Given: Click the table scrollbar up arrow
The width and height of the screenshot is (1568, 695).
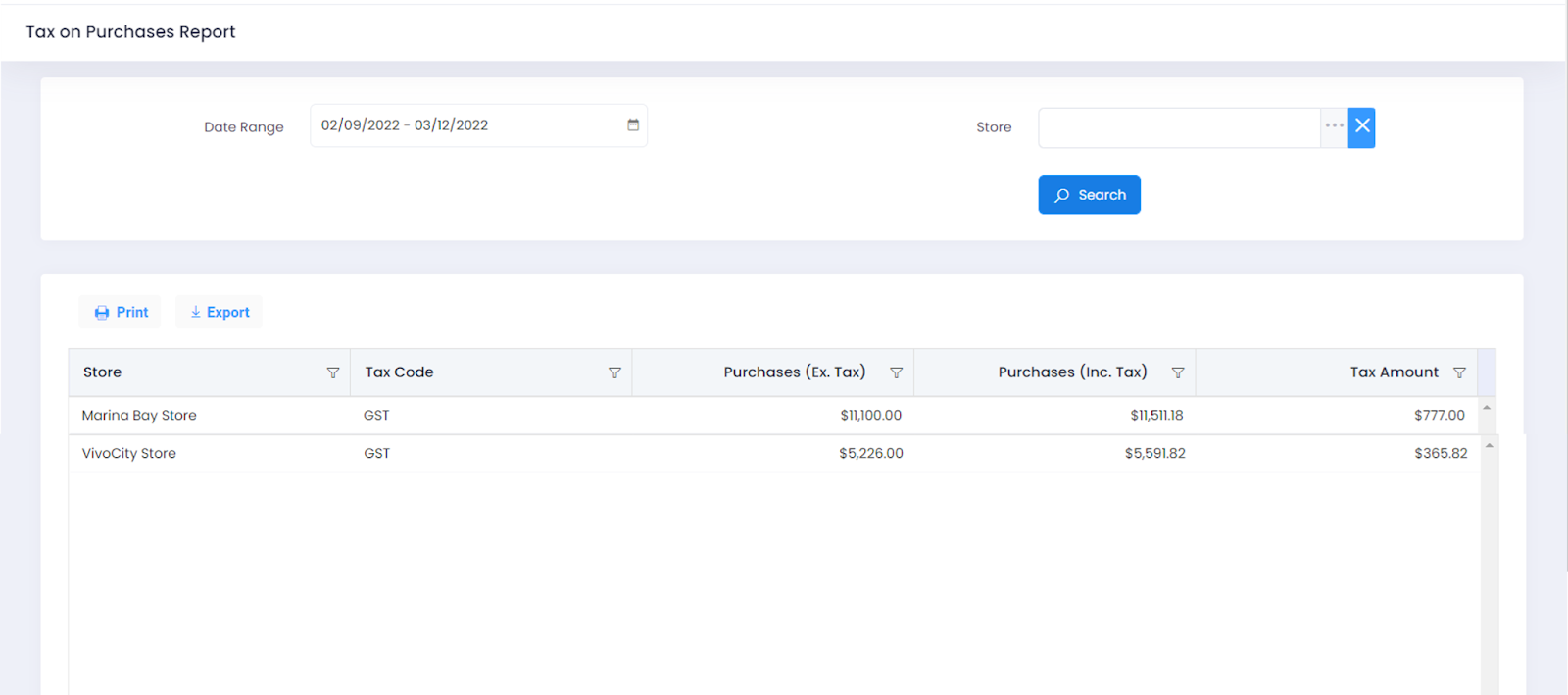Looking at the screenshot, I should [1487, 408].
